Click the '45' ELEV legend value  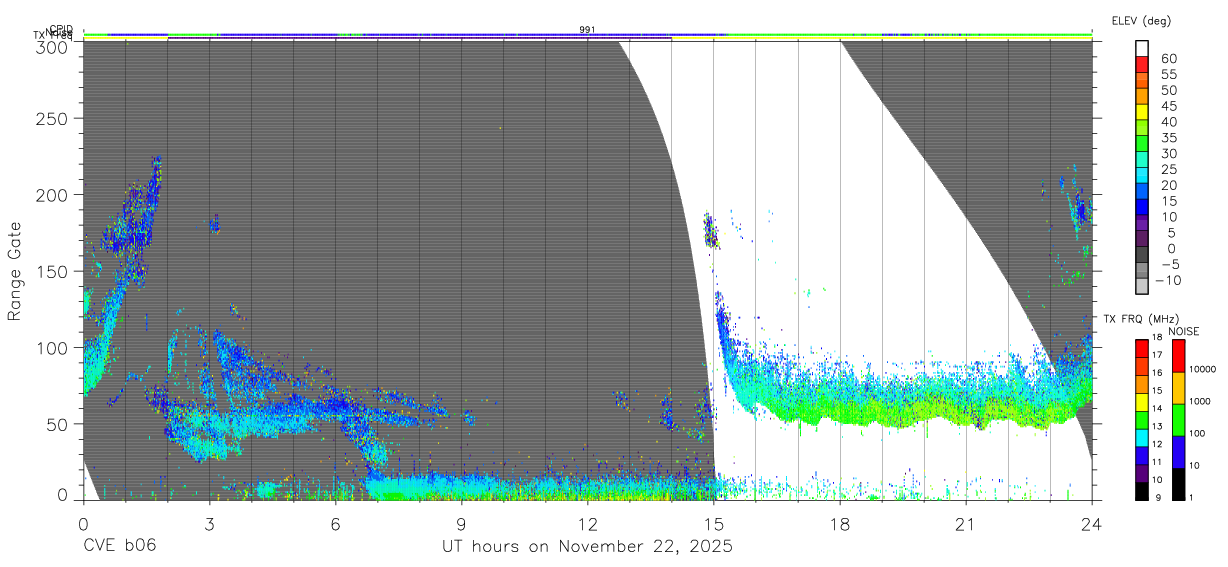click(x=1169, y=106)
